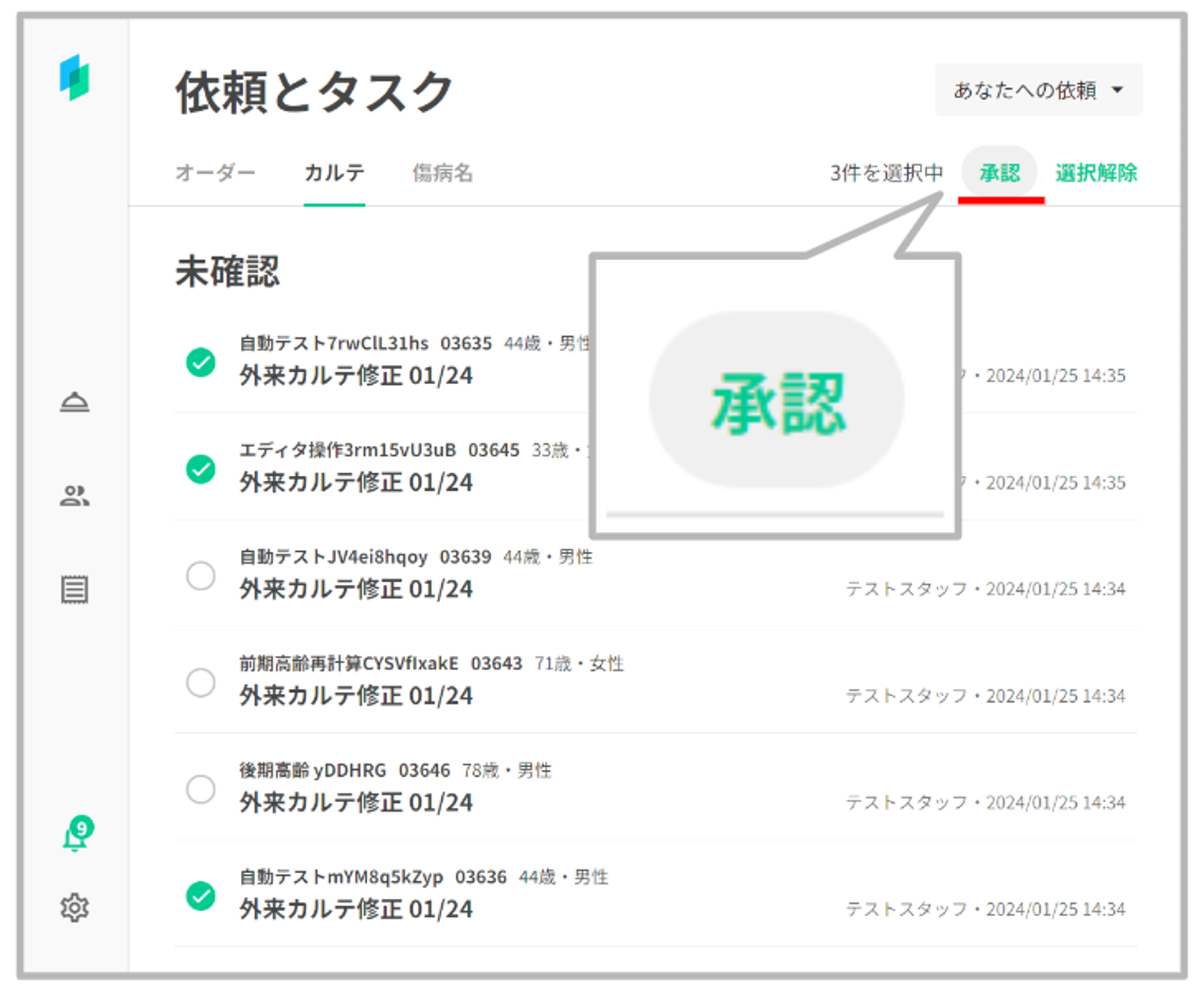Open the patients people icon
Image resolution: width=1204 pixels, height=995 pixels.
pos(74,496)
